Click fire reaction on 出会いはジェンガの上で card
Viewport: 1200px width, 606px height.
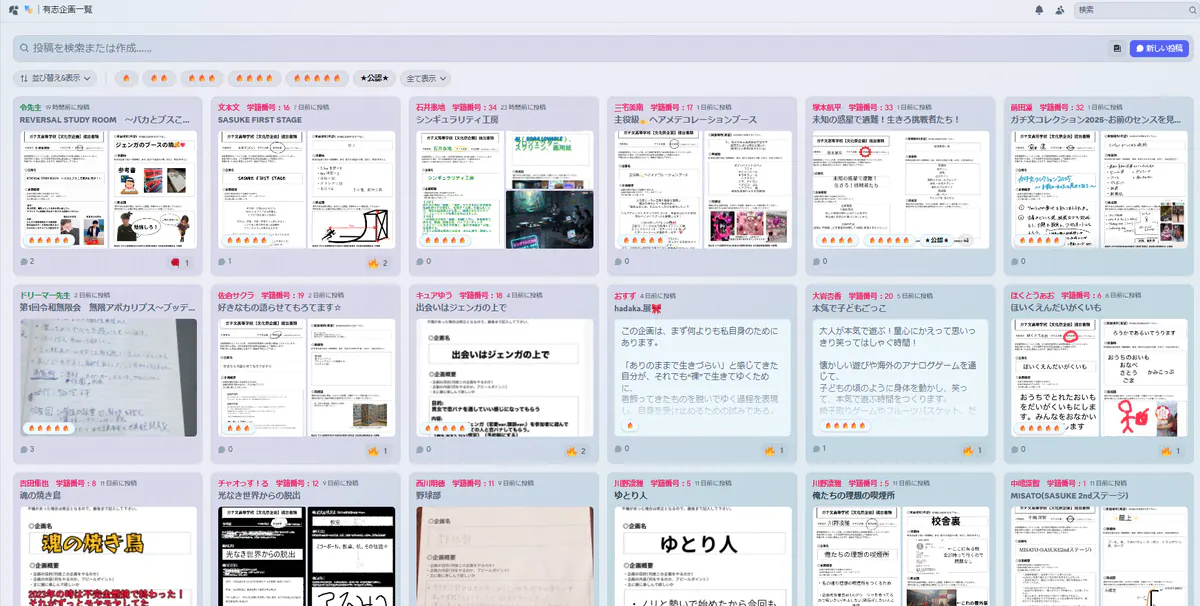click(x=577, y=451)
